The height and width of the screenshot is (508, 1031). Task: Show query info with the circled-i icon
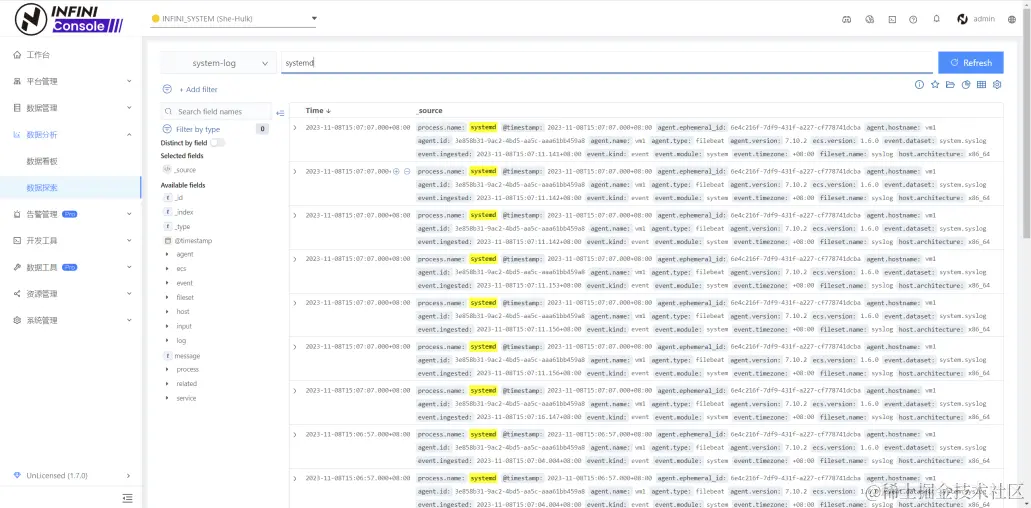pyautogui.click(x=919, y=85)
